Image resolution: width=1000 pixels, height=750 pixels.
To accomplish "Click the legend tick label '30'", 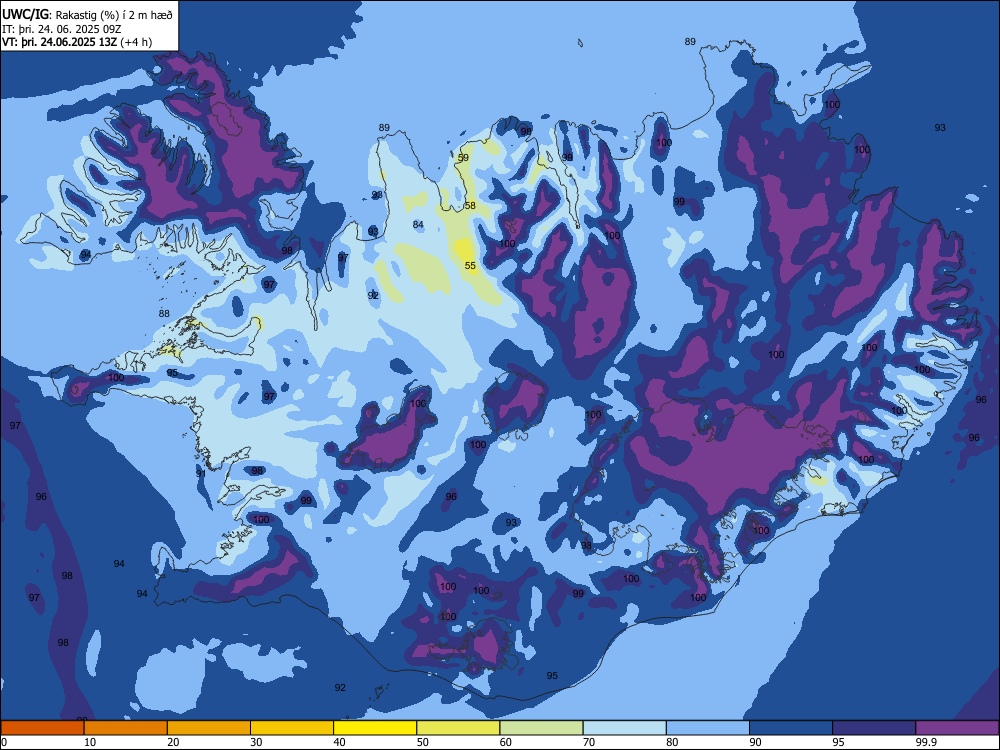I will 256,742.
